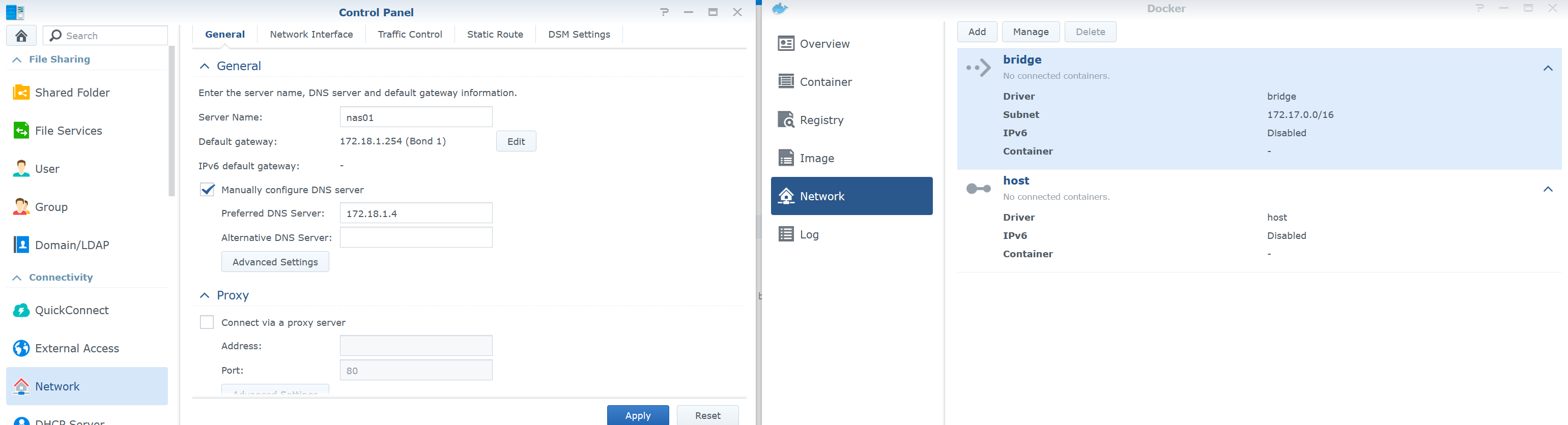The image size is (1568, 425).
Task: Click the Docker Log icon
Action: 786,234
